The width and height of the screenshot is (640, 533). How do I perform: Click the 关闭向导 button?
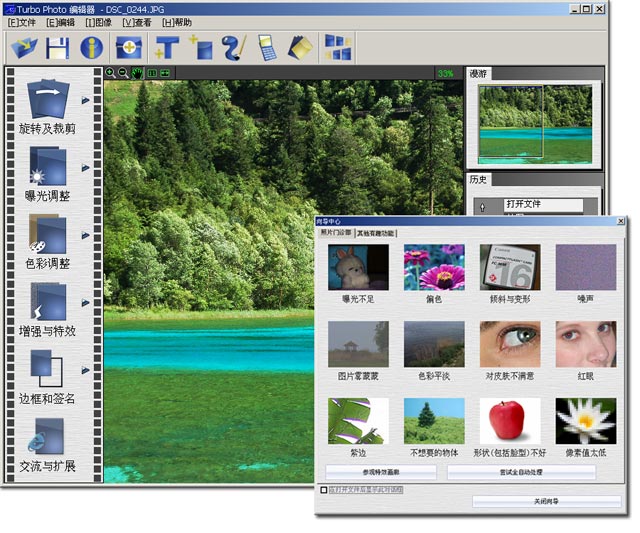[547, 501]
